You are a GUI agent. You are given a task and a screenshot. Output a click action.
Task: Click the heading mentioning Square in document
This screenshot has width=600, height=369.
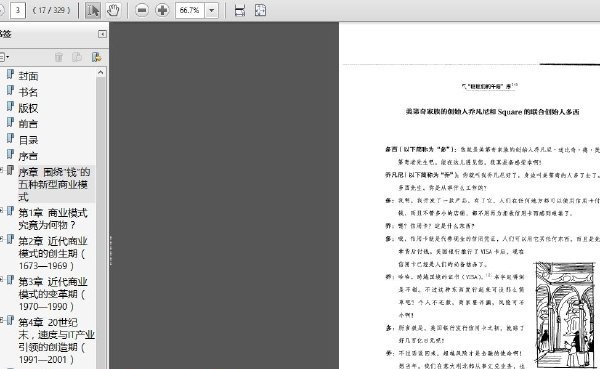point(492,112)
